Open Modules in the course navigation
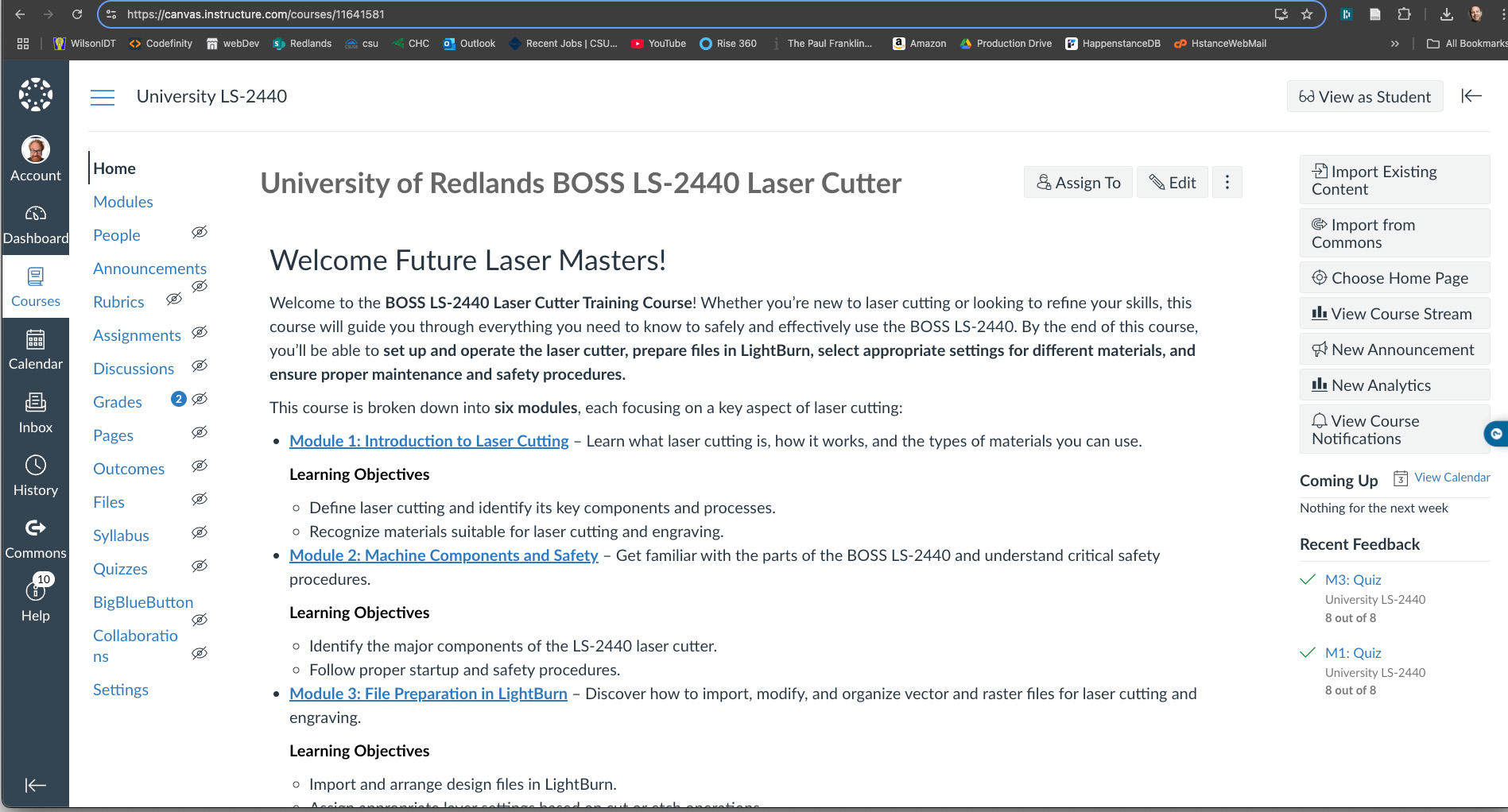The width and height of the screenshot is (1508, 812). 123,202
